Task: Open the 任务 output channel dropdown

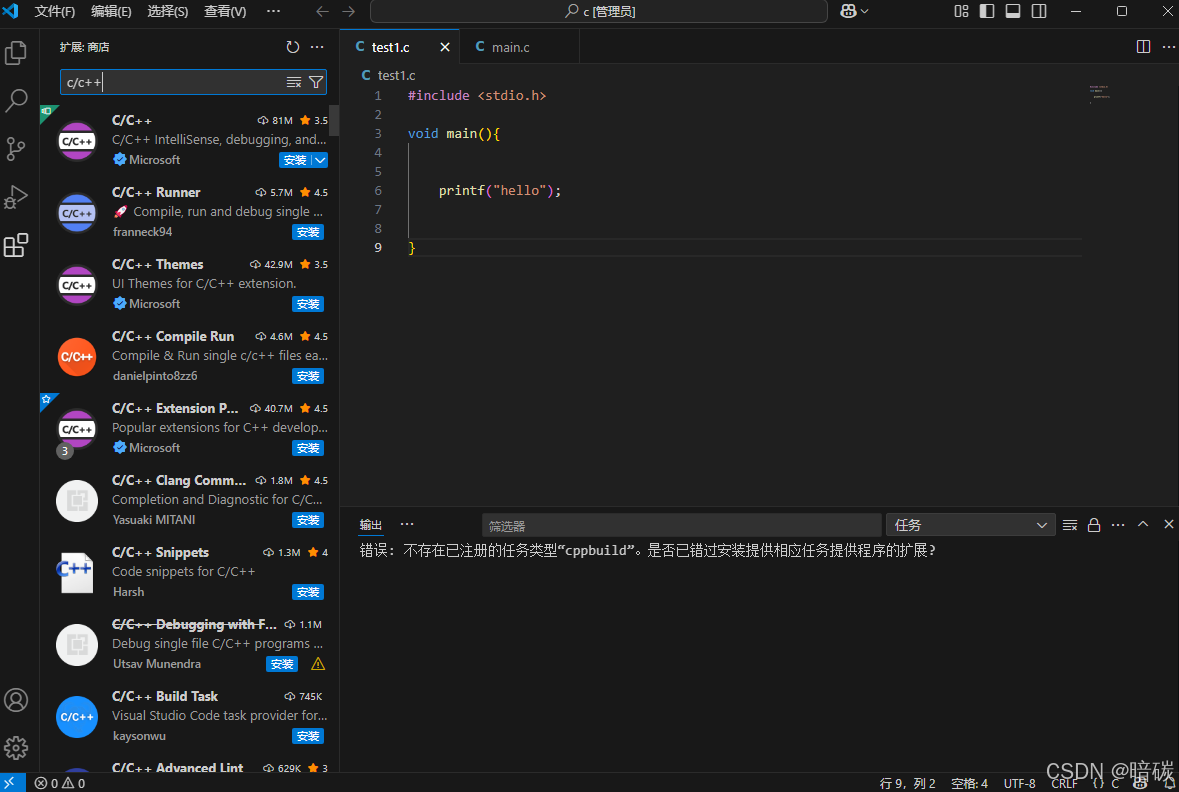Action: pos(970,525)
